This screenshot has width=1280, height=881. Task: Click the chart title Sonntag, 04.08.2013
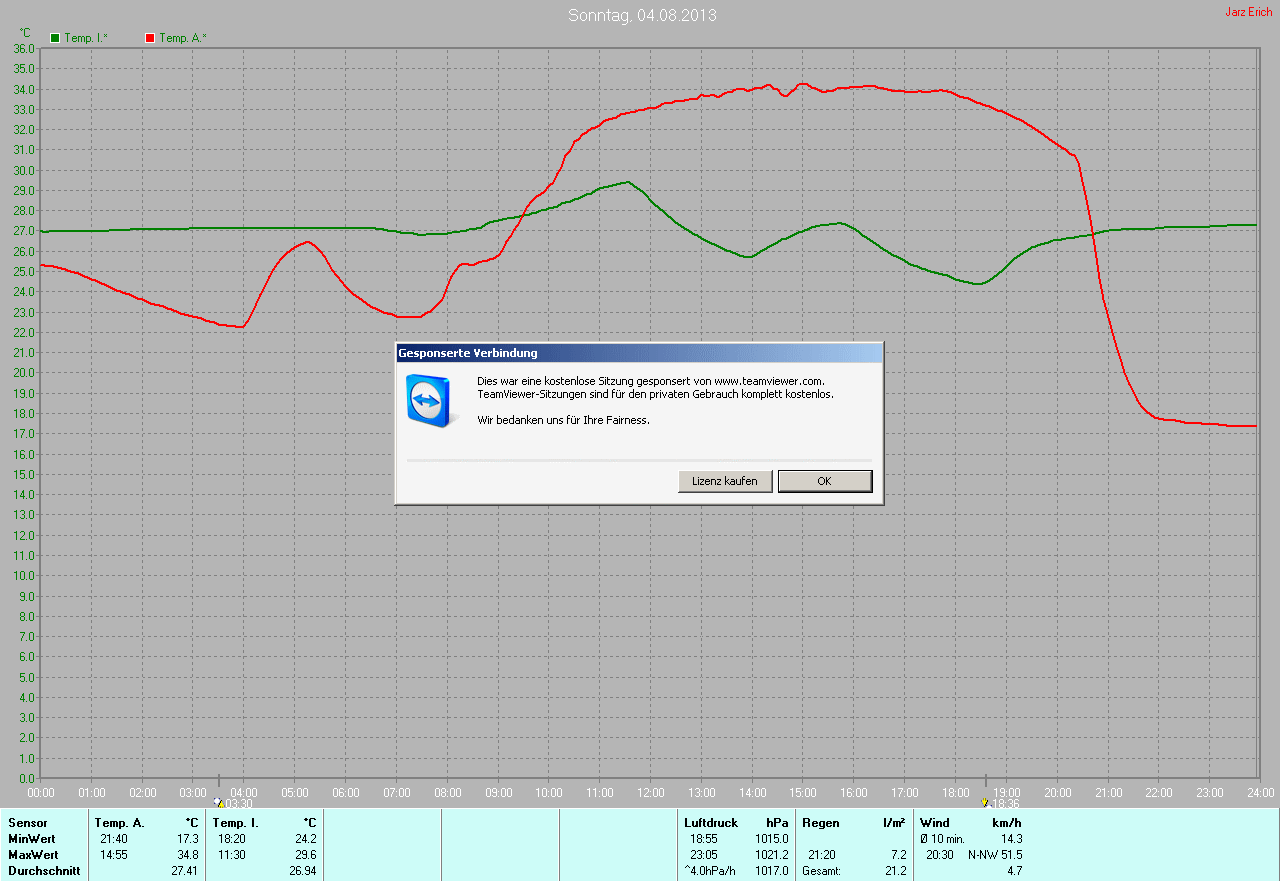tap(642, 15)
